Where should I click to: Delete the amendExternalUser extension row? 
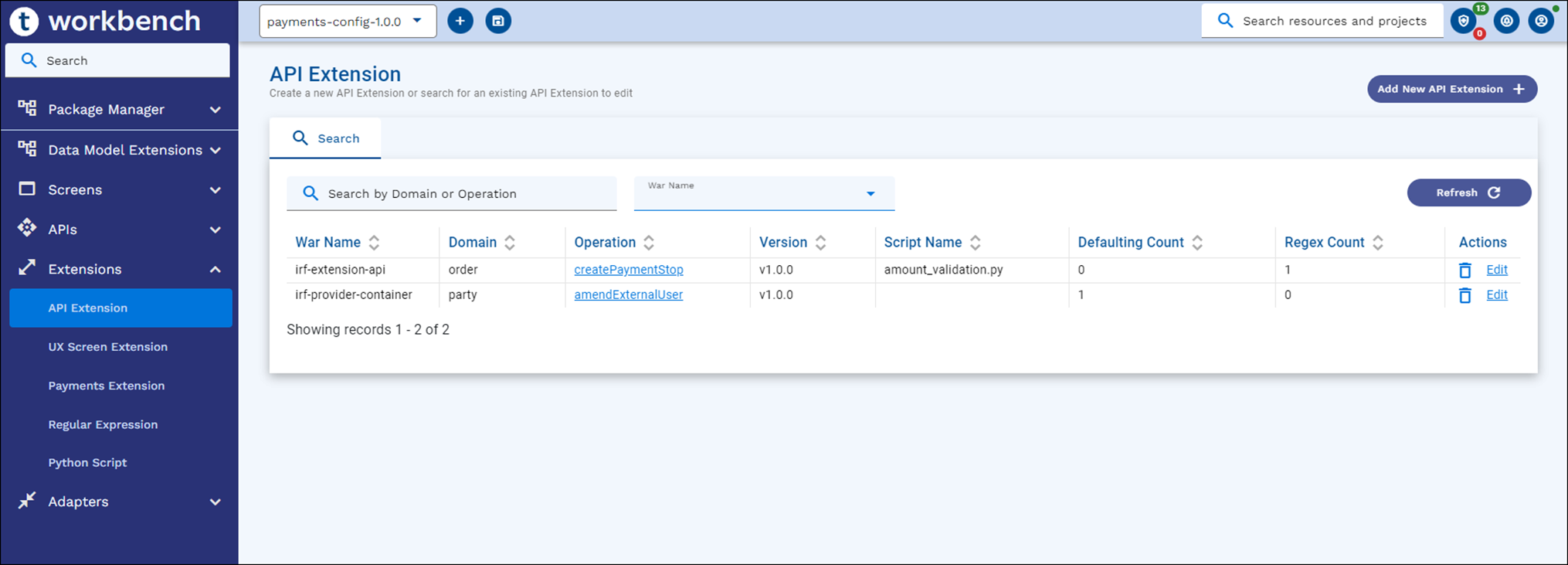click(1464, 295)
